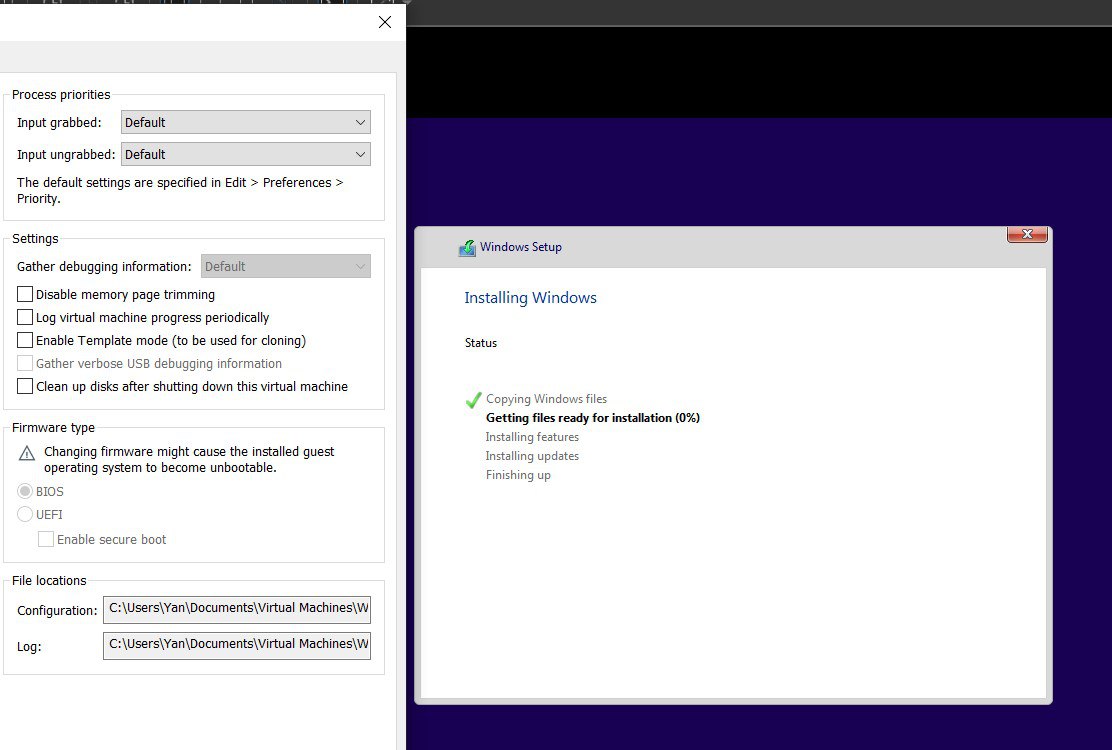Viewport: 1112px width, 750px height.
Task: Click the 'Windows Setup' title text
Action: point(521,247)
